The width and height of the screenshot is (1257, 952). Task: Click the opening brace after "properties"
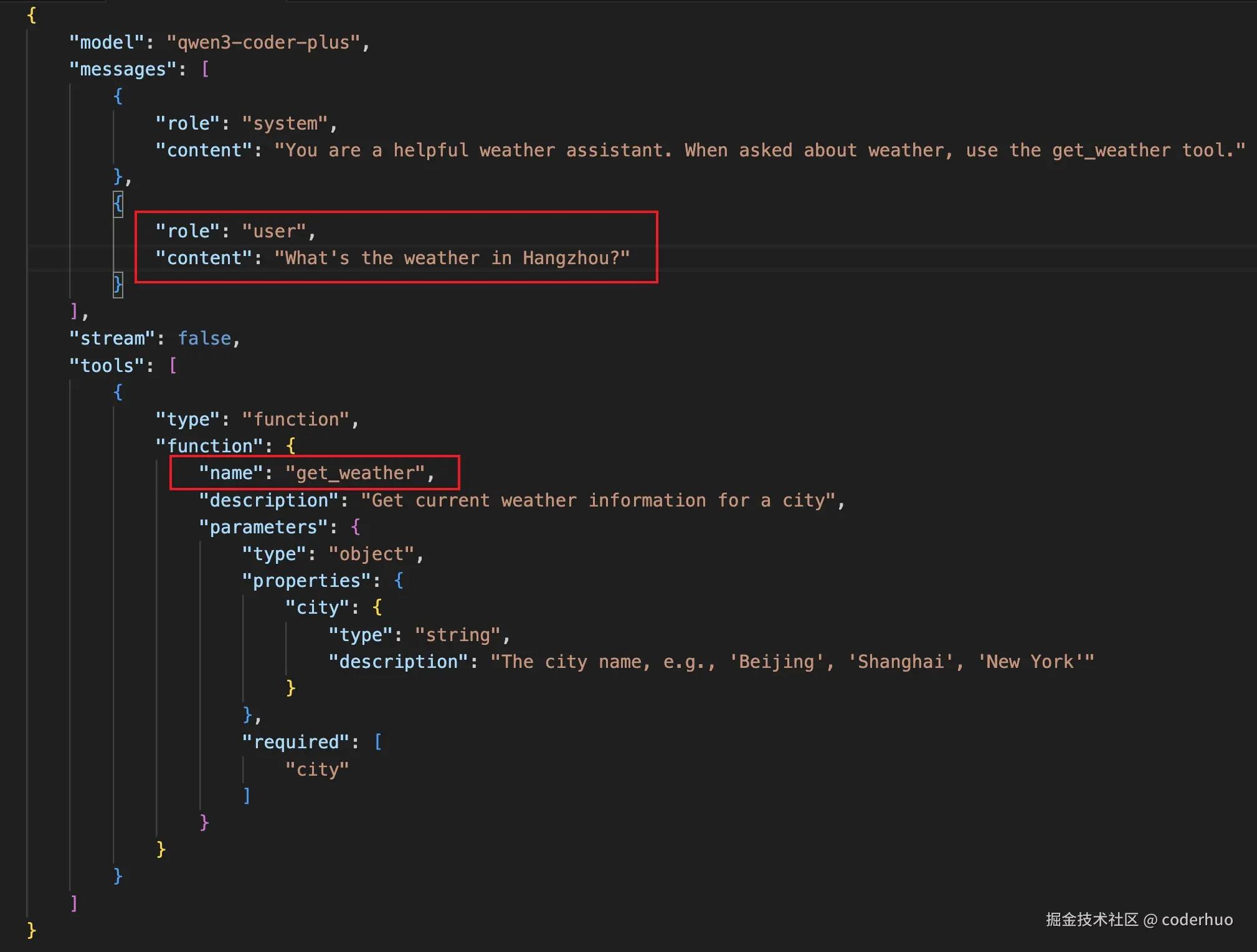point(399,581)
